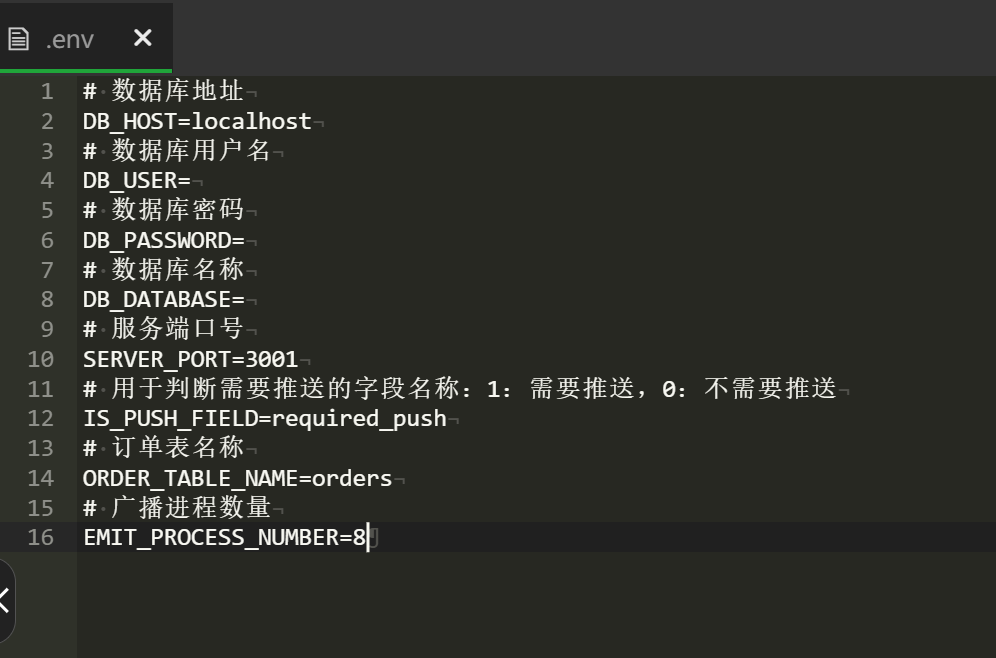Click the EMIT_PROCESS_NUMBER=8 line
996x658 pixels.
click(225, 538)
